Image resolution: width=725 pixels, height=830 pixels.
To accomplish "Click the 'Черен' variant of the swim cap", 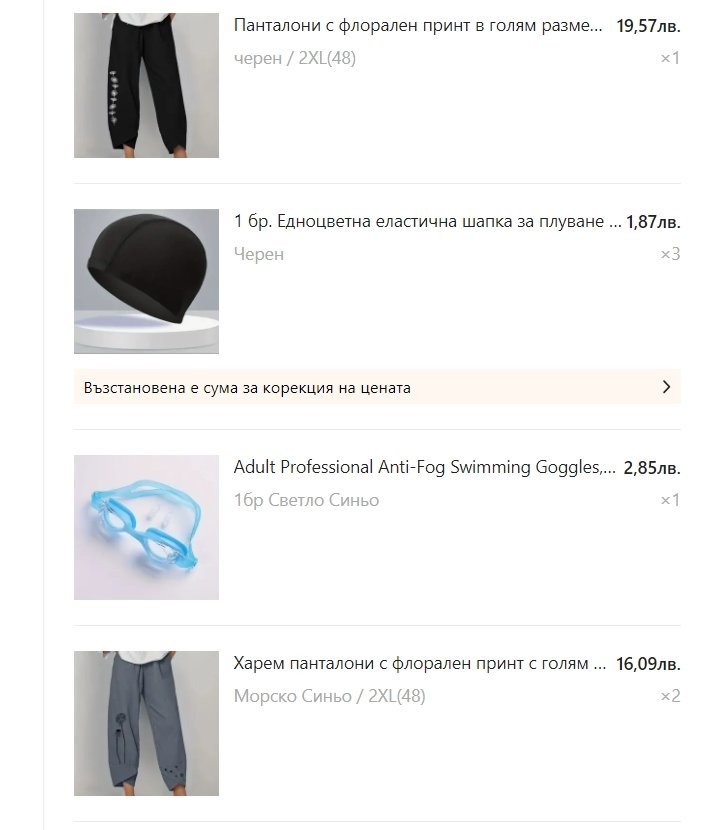I will pyautogui.click(x=259, y=254).
